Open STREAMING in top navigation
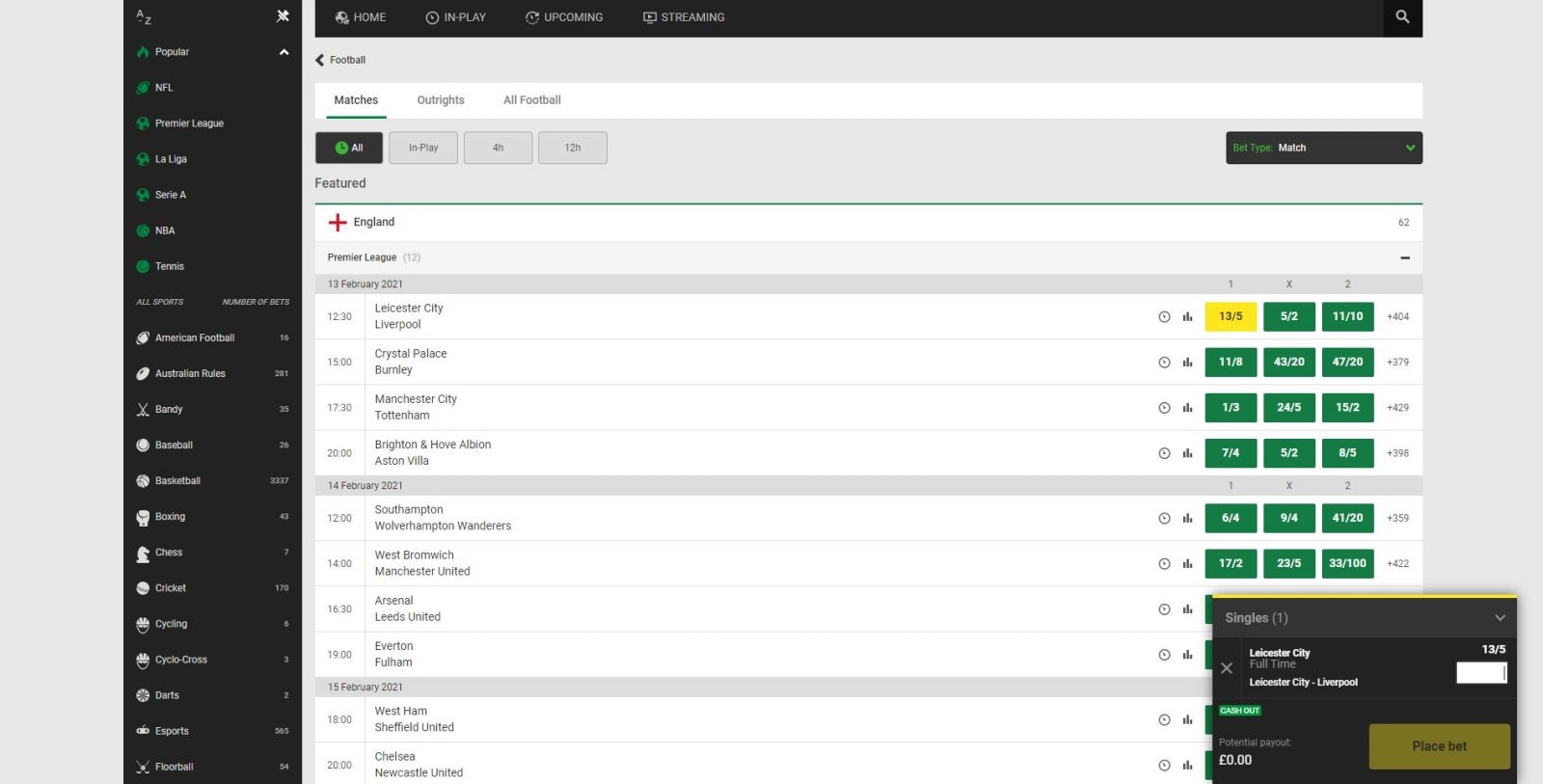Screen dimensions: 1543x784 (x=684, y=17)
